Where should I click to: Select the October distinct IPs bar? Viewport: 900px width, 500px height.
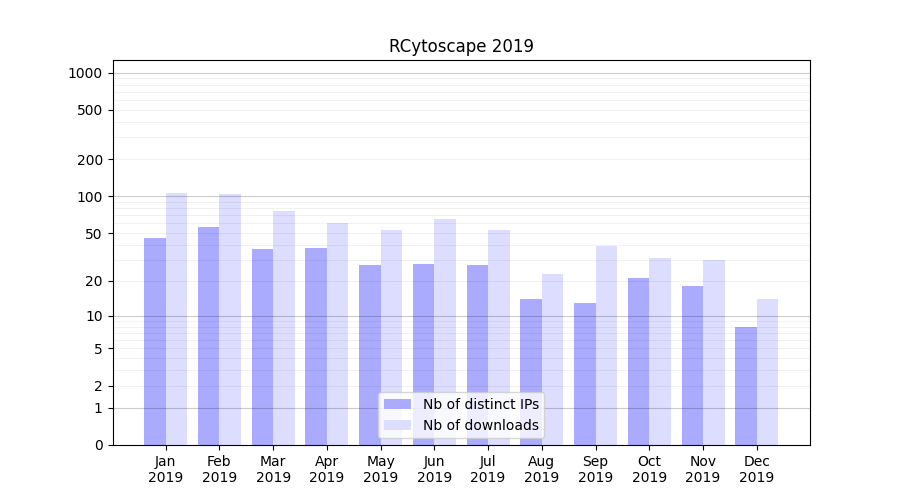638,361
